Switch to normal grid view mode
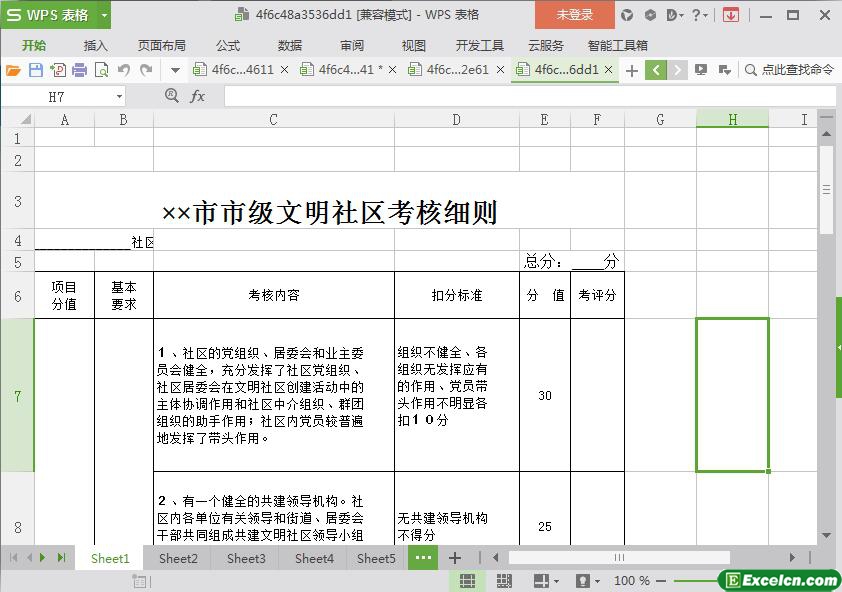This screenshot has width=842, height=592. [x=467, y=581]
